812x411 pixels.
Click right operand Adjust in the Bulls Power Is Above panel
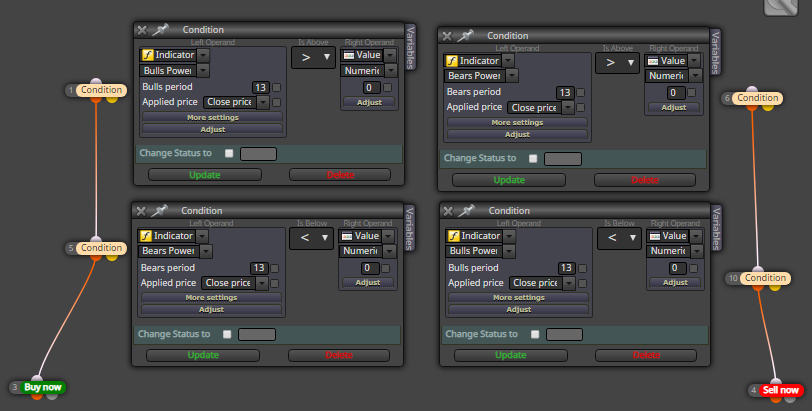pos(369,102)
